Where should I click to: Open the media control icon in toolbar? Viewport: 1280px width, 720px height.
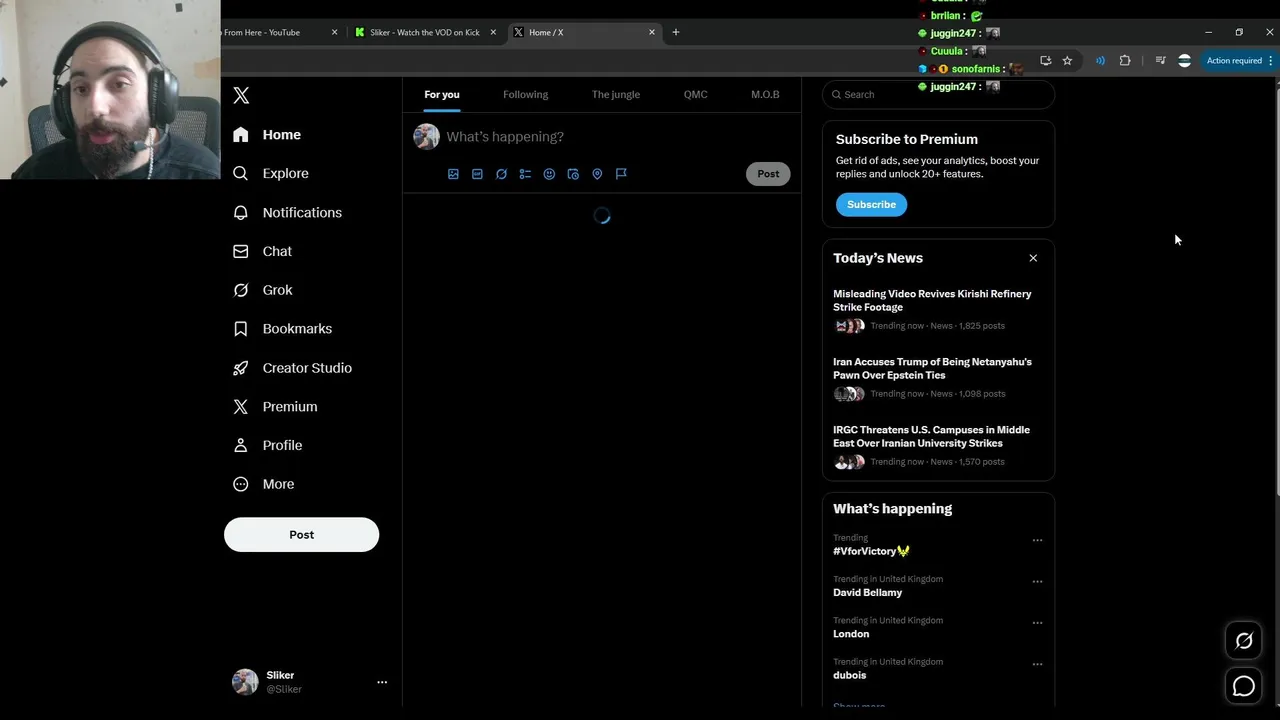[x=1160, y=60]
